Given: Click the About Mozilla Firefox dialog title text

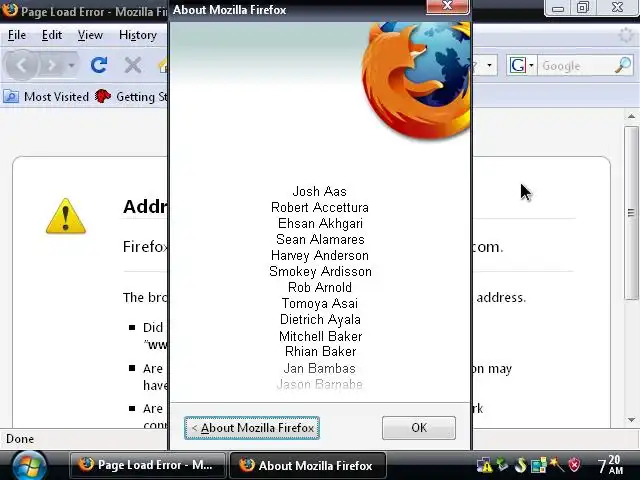Looking at the screenshot, I should coord(229,10).
